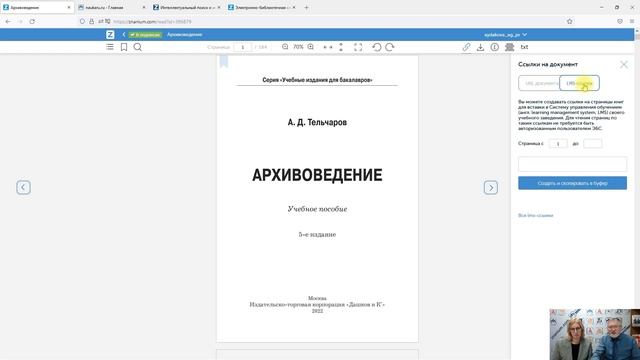The height and width of the screenshot is (360, 640).
Task: Switch to the third browser tab
Action: click(186, 7)
